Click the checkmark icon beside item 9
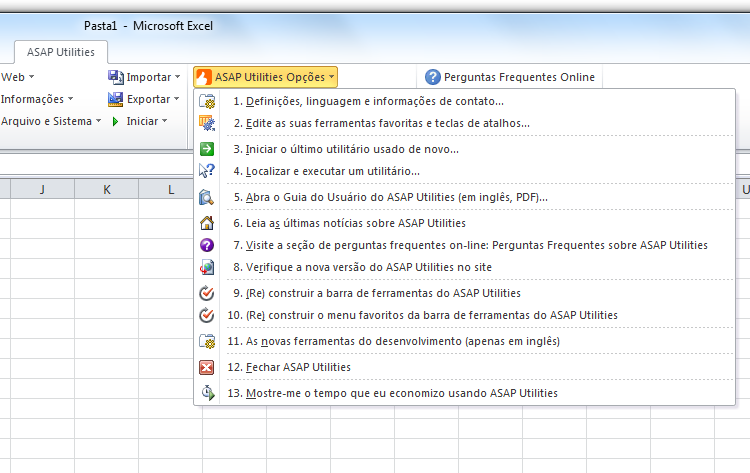 [x=207, y=293]
